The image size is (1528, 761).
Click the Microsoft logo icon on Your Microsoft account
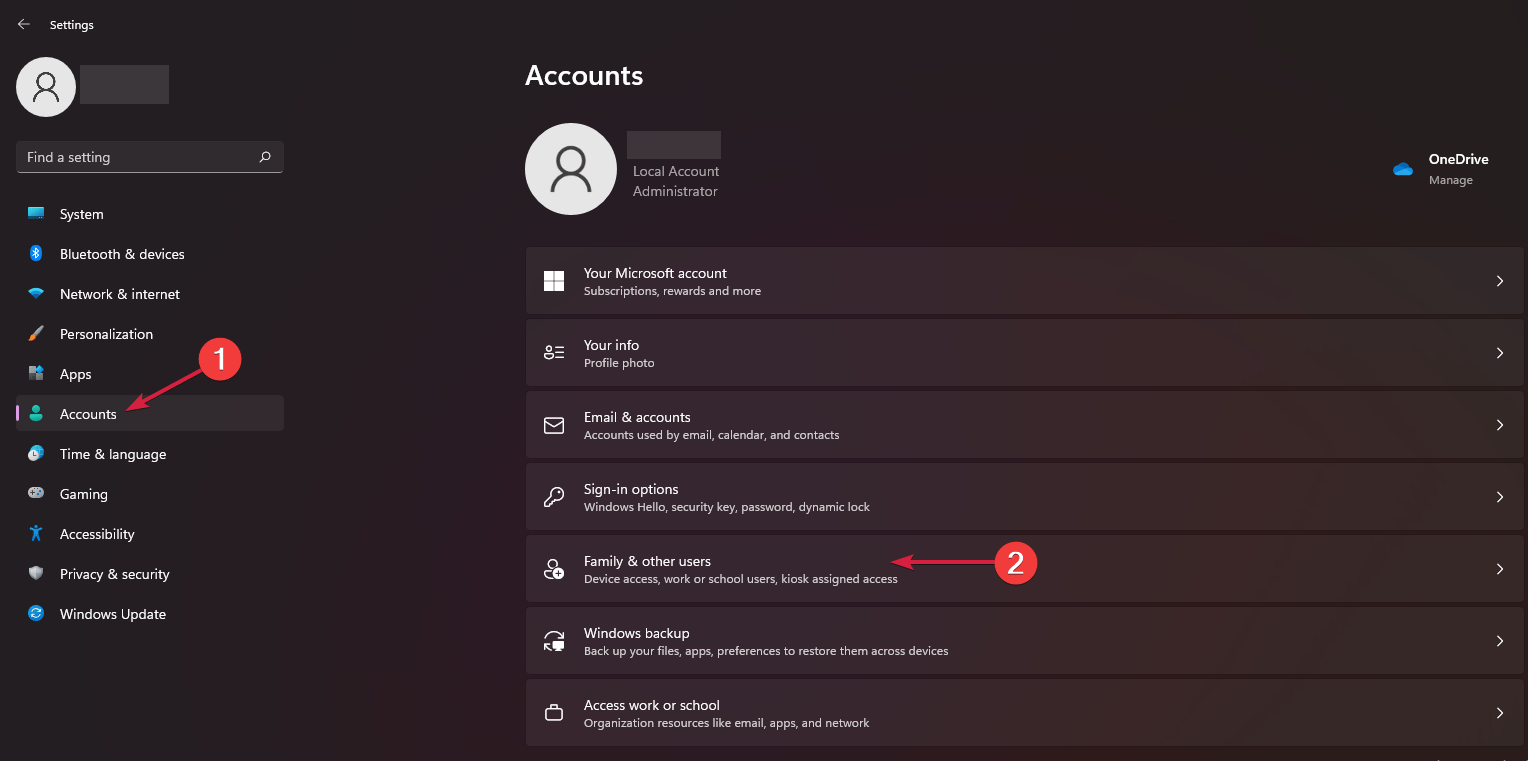554,281
